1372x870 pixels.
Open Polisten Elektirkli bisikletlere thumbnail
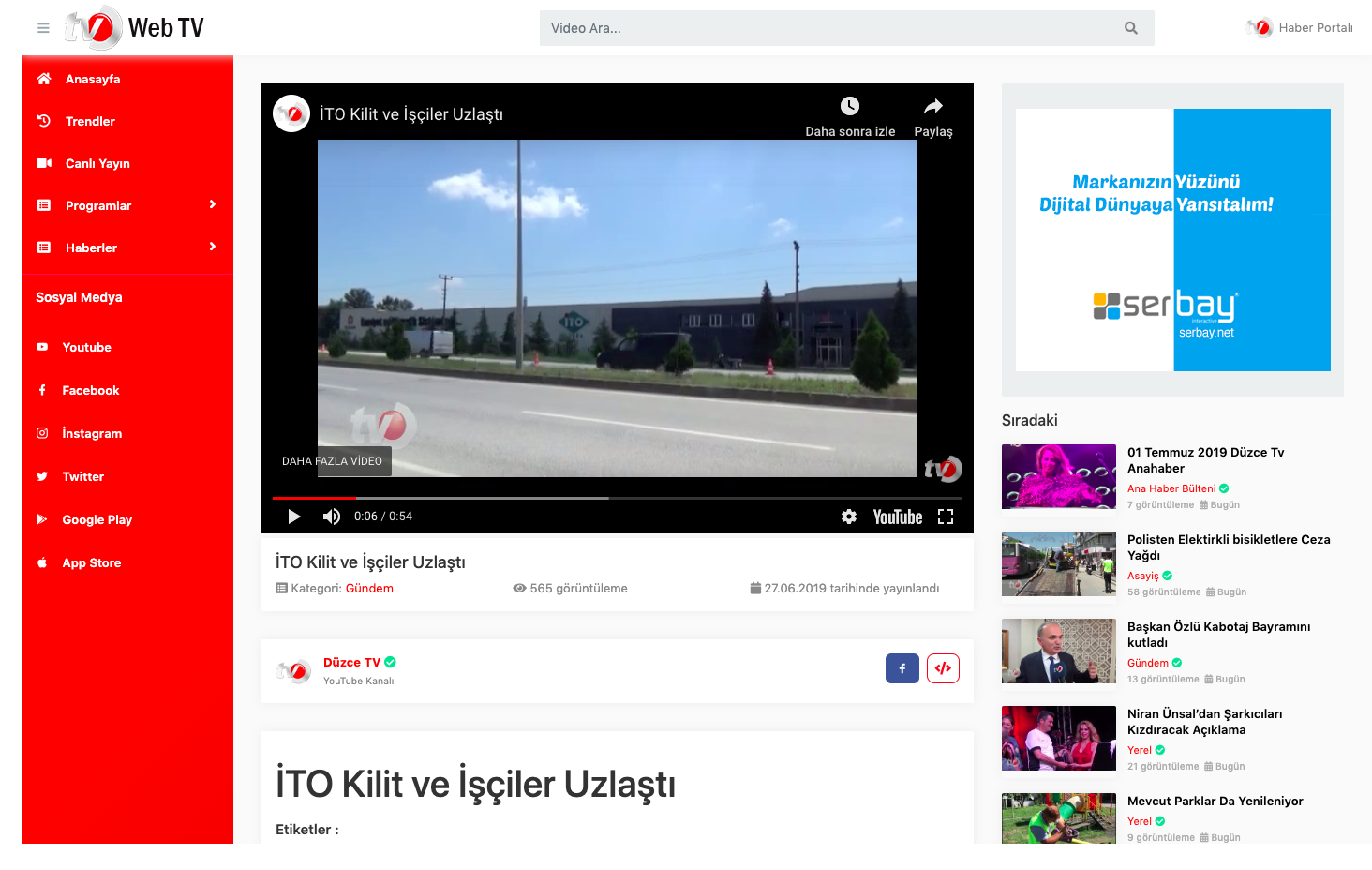tap(1059, 563)
